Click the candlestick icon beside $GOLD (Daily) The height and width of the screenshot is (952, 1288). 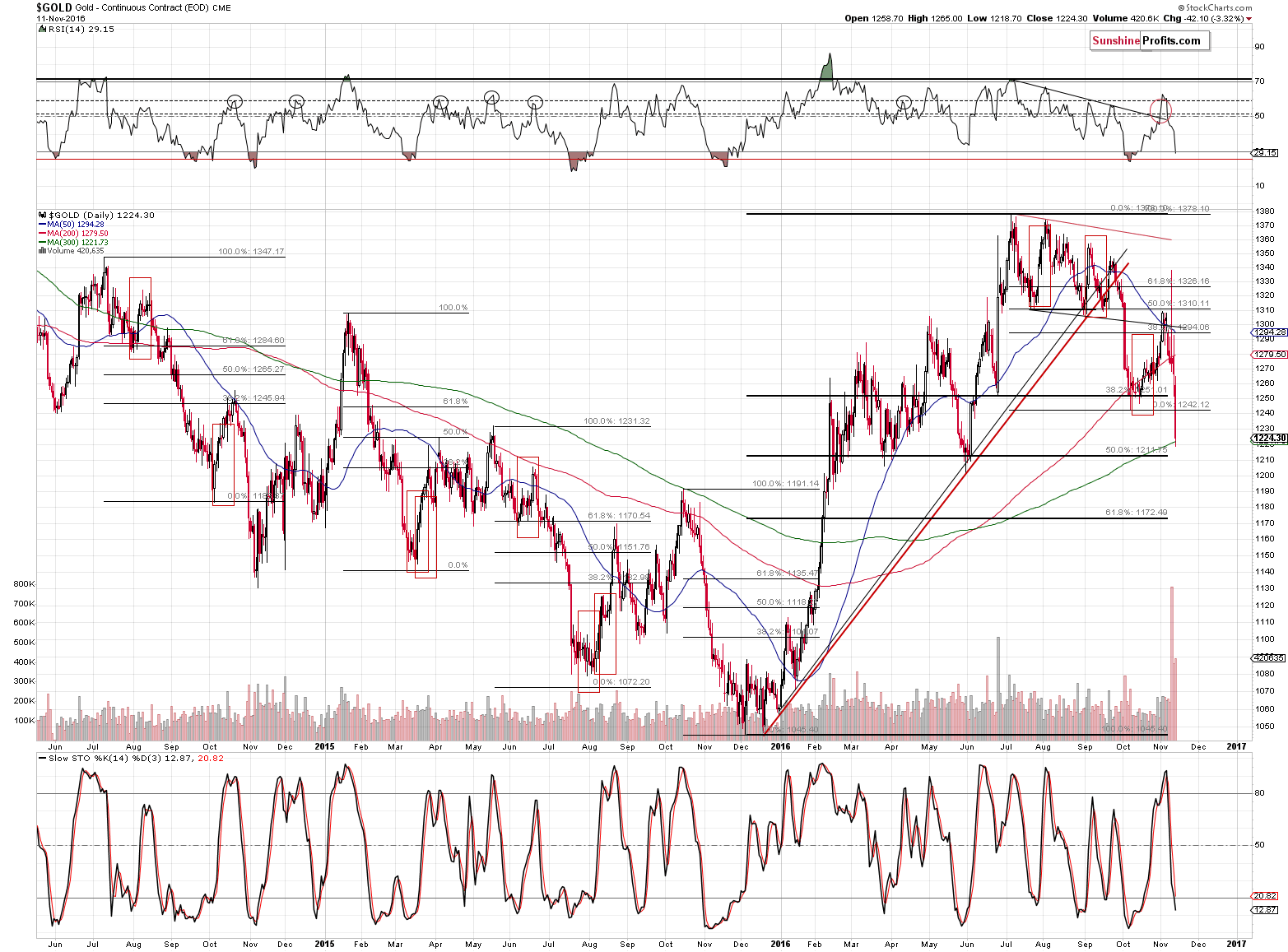click(x=42, y=215)
